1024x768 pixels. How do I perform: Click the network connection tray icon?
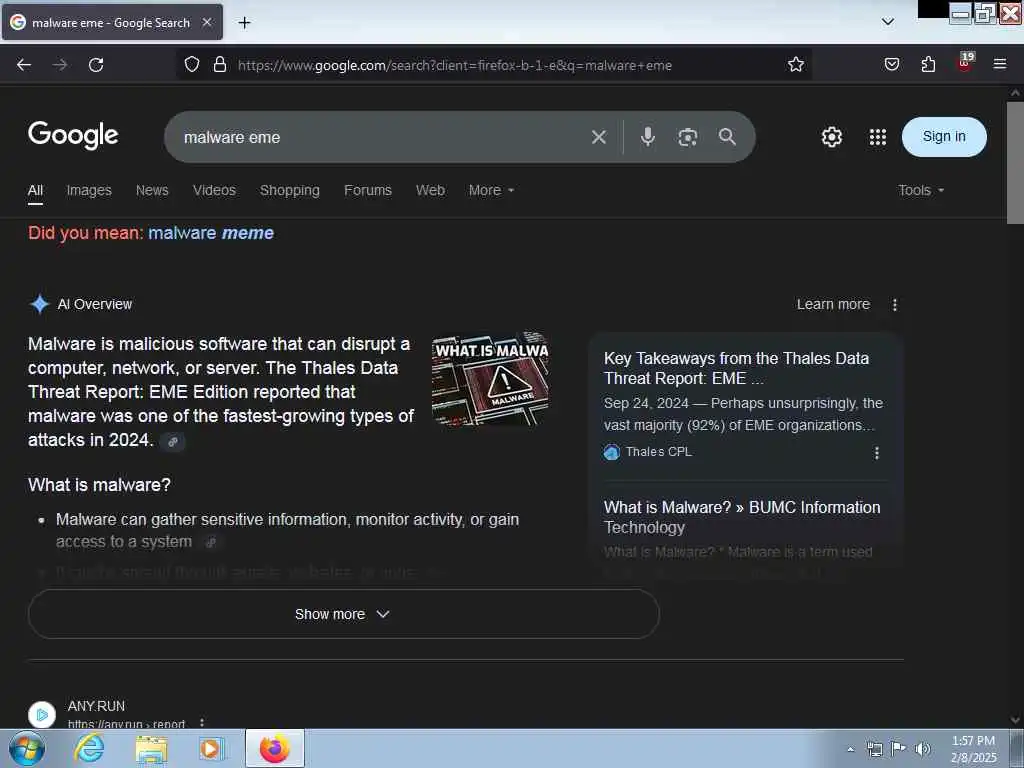pos(874,749)
